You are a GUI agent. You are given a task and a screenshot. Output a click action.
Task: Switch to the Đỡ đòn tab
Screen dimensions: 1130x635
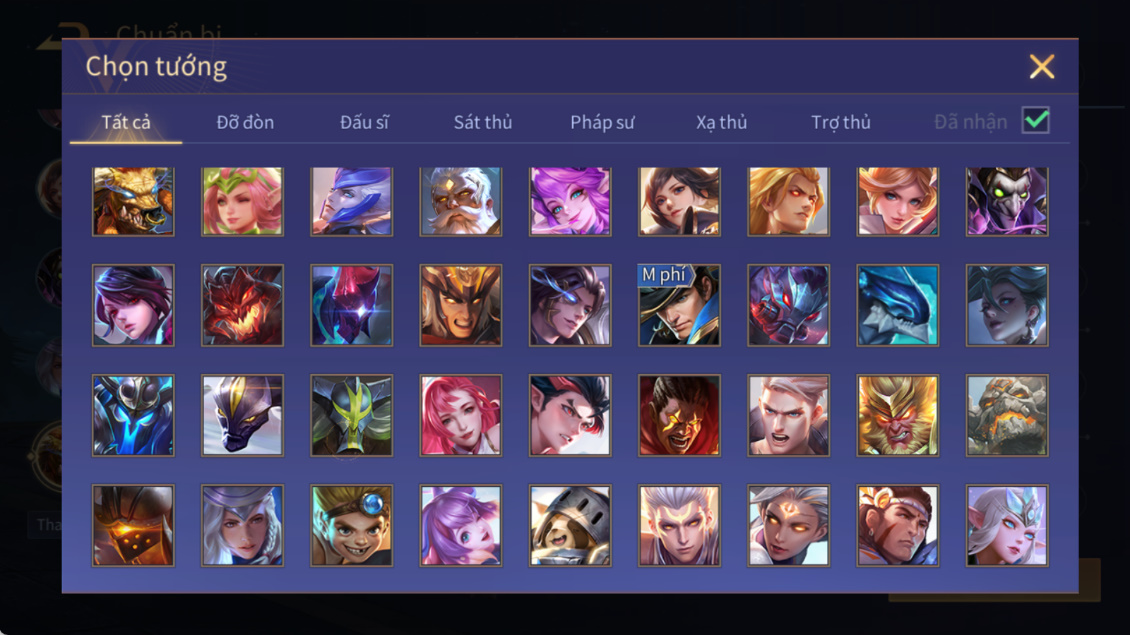tap(245, 123)
